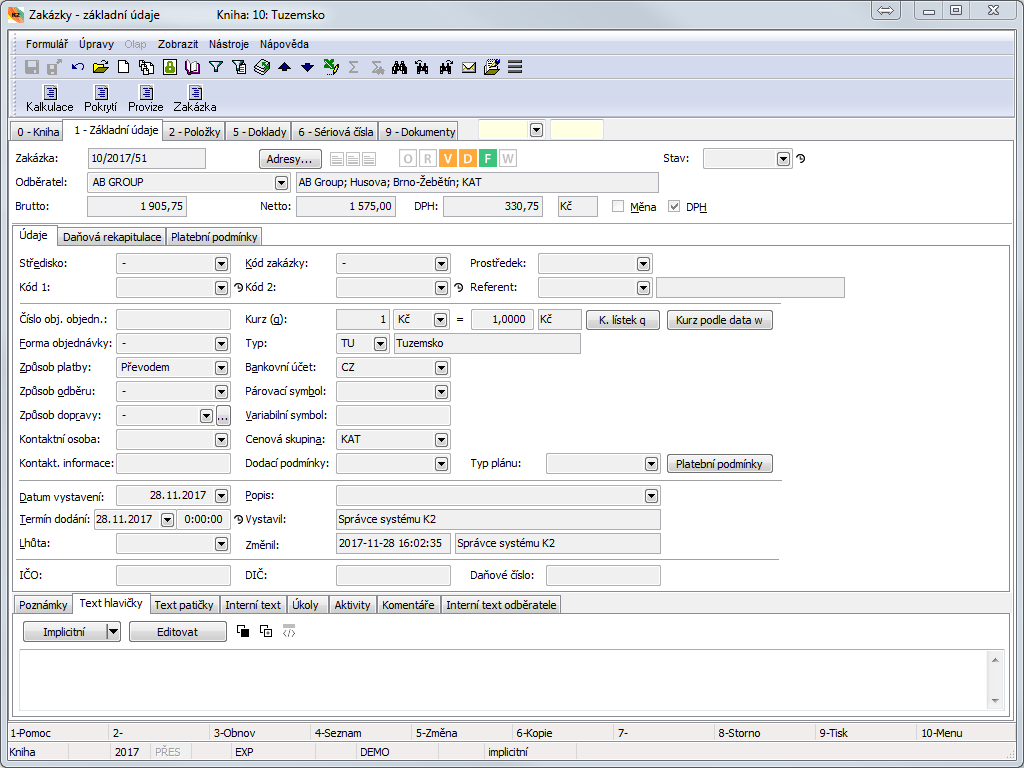This screenshot has height=768, width=1024.
Task: Click the first binoculars search icon
Action: (399, 67)
